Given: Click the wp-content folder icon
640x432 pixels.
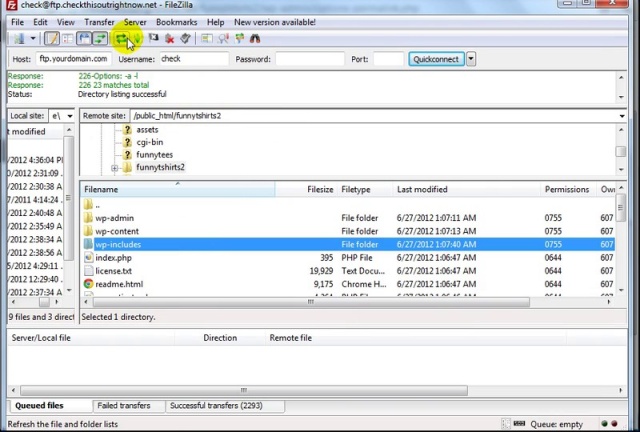Looking at the screenshot, I should point(88,231).
